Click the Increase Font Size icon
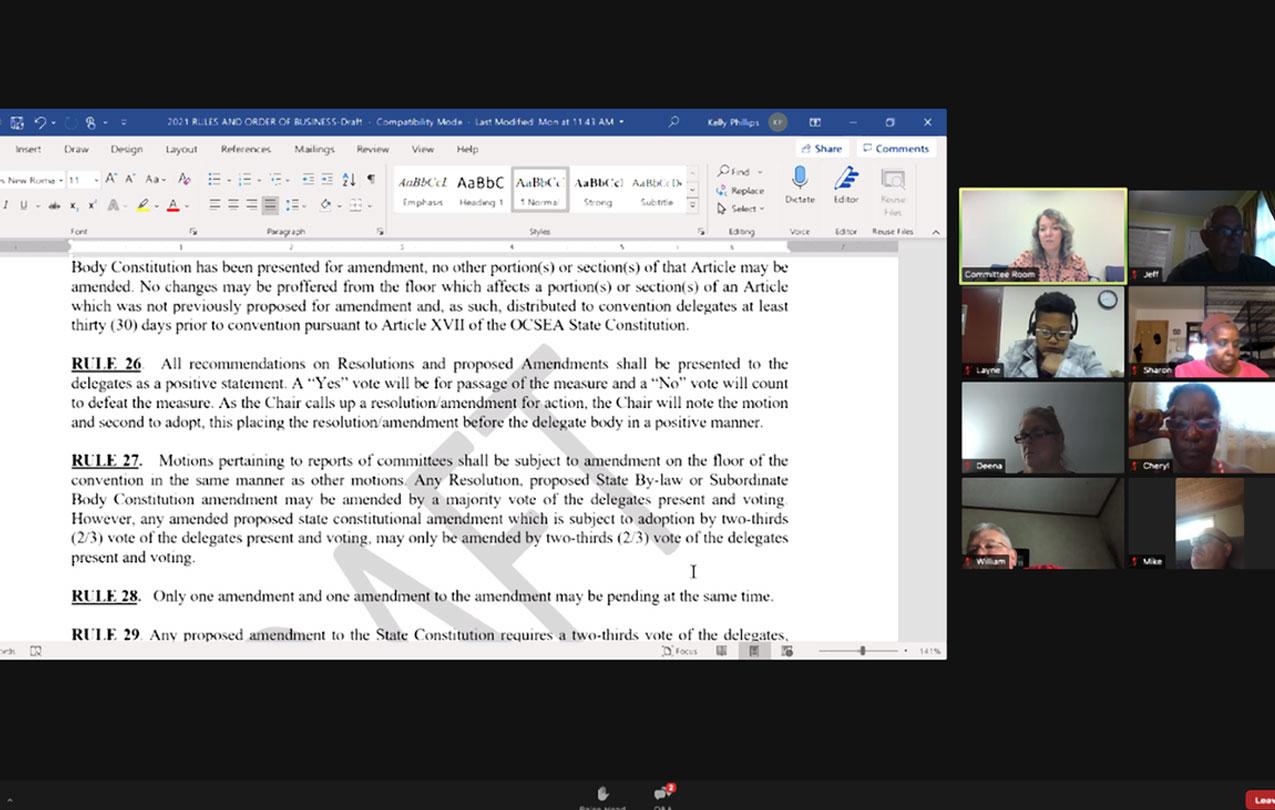1275x810 pixels. click(112, 179)
